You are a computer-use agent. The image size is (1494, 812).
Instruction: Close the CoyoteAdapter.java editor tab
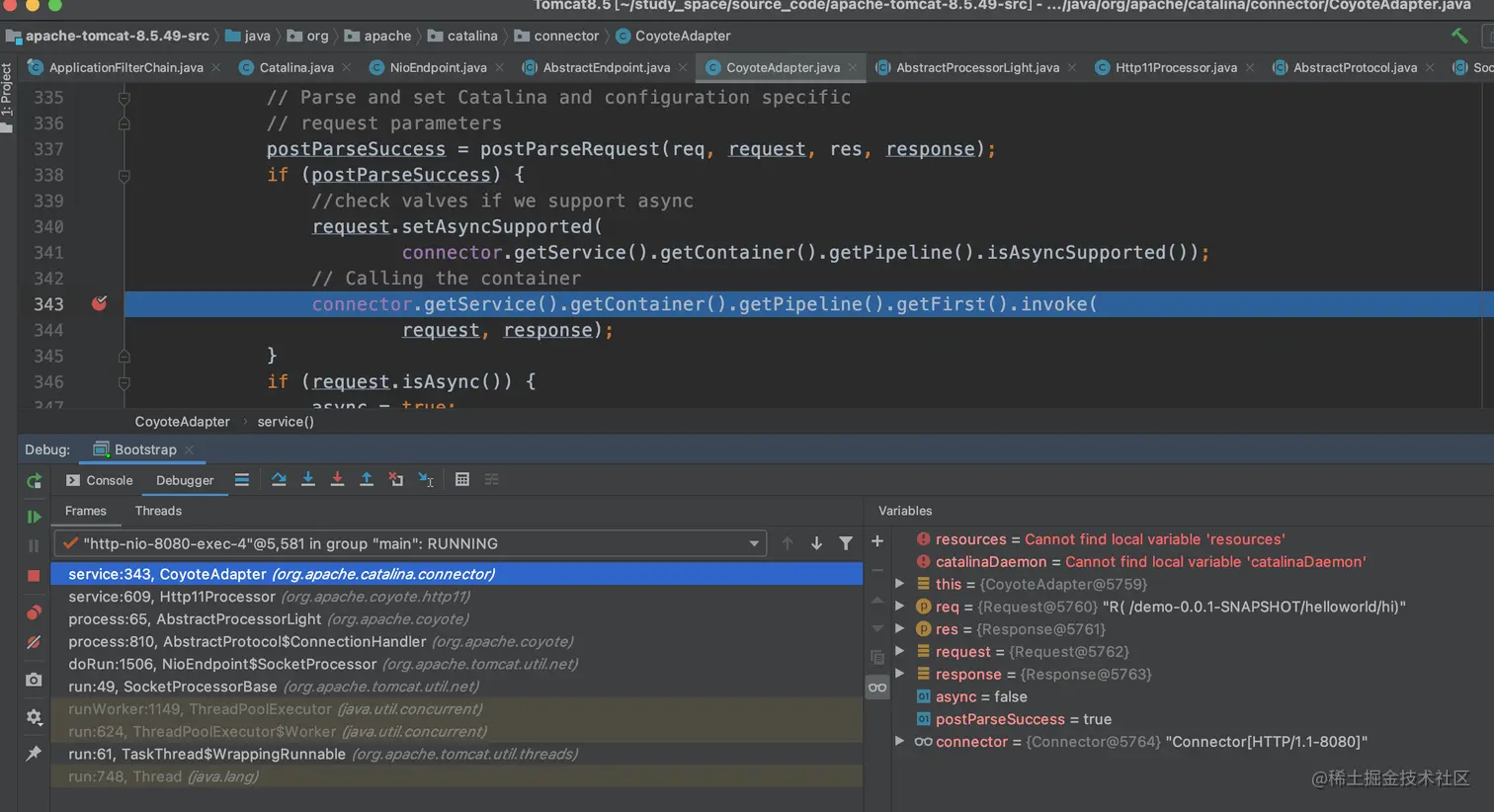(853, 68)
